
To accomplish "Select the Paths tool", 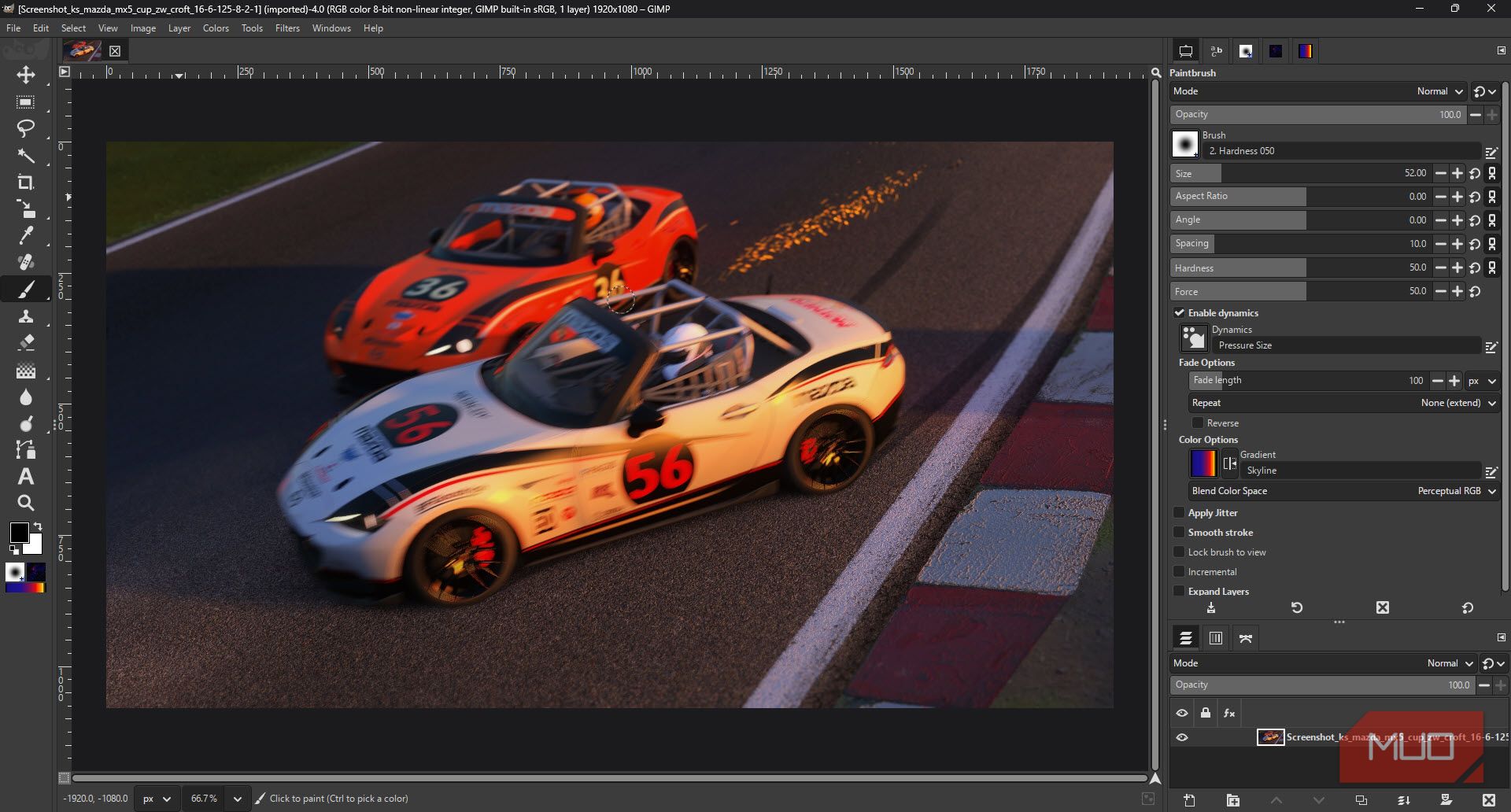I will click(x=26, y=450).
